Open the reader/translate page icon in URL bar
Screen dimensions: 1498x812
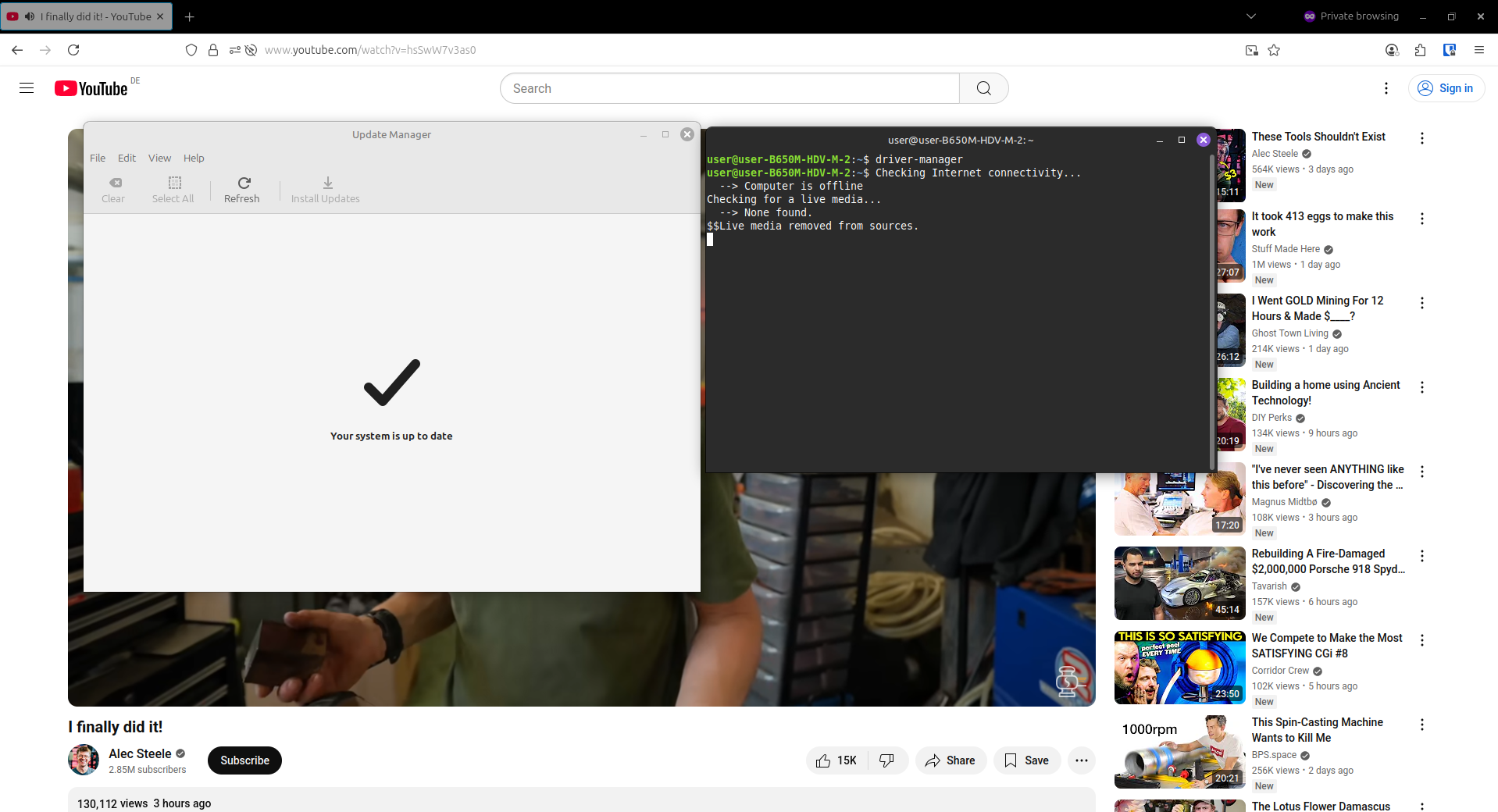(x=1252, y=50)
